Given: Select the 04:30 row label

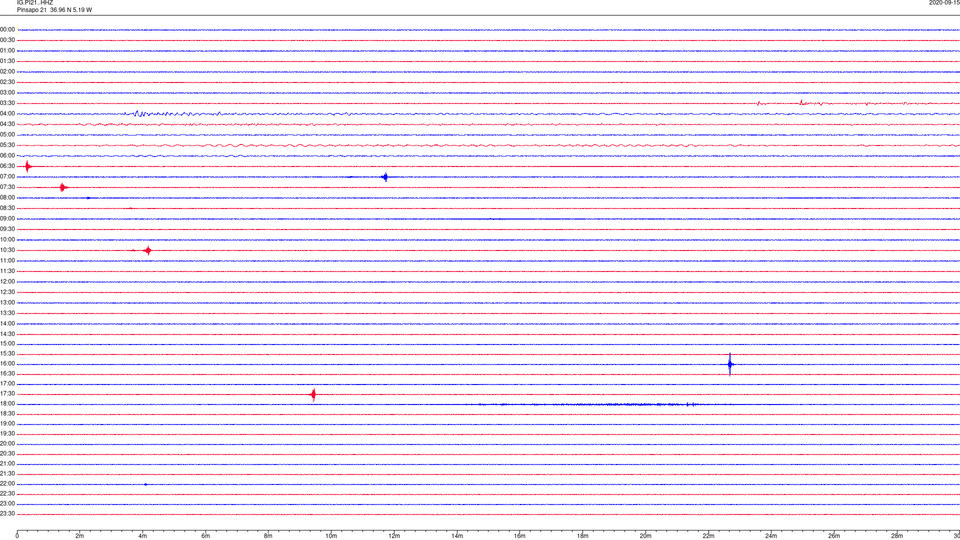Looking at the screenshot, I should (8, 124).
